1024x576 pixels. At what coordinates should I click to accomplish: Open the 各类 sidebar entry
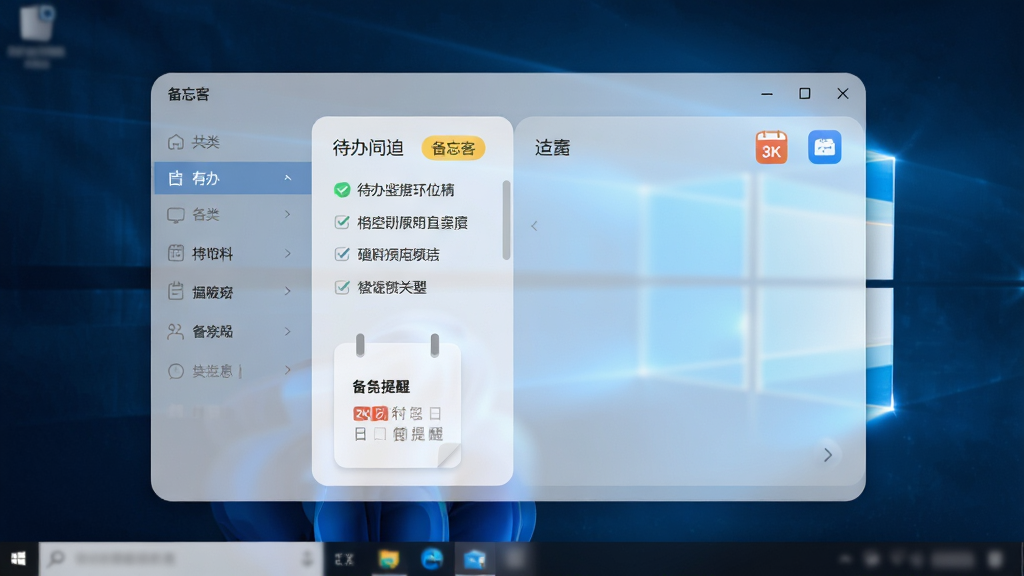tap(232, 215)
